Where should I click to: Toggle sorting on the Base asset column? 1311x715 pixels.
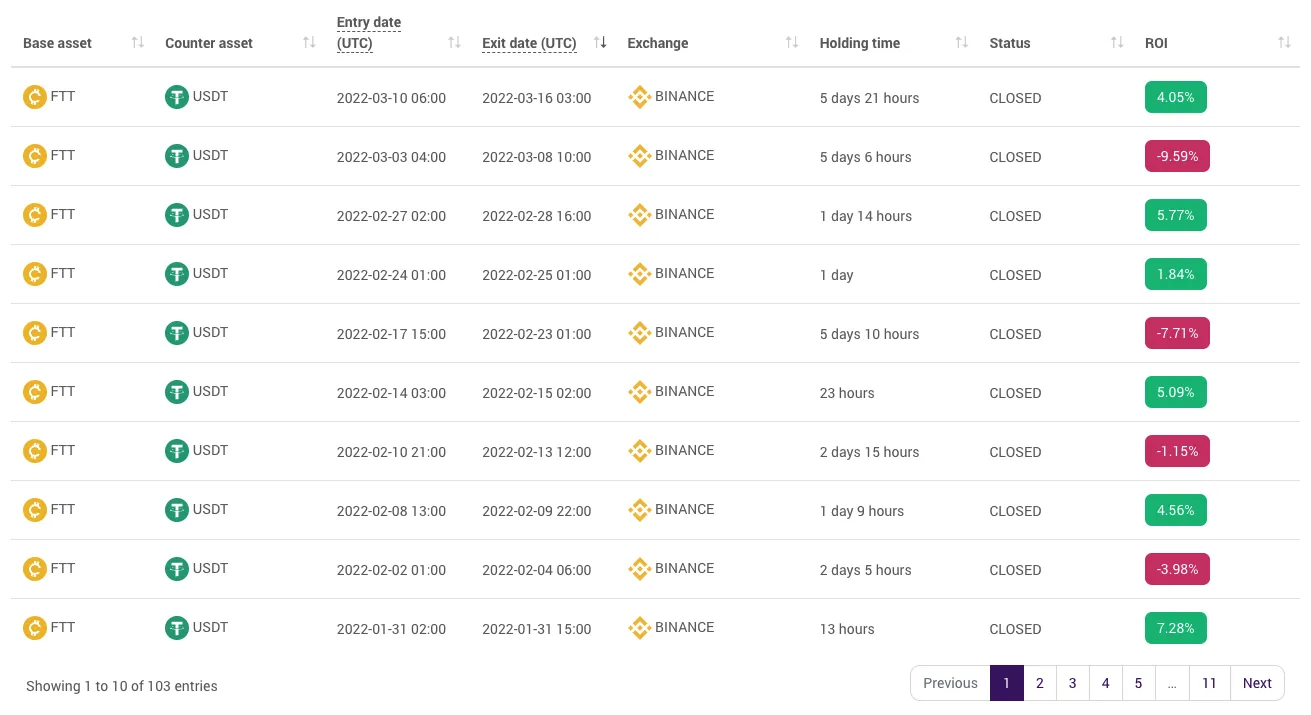137,43
